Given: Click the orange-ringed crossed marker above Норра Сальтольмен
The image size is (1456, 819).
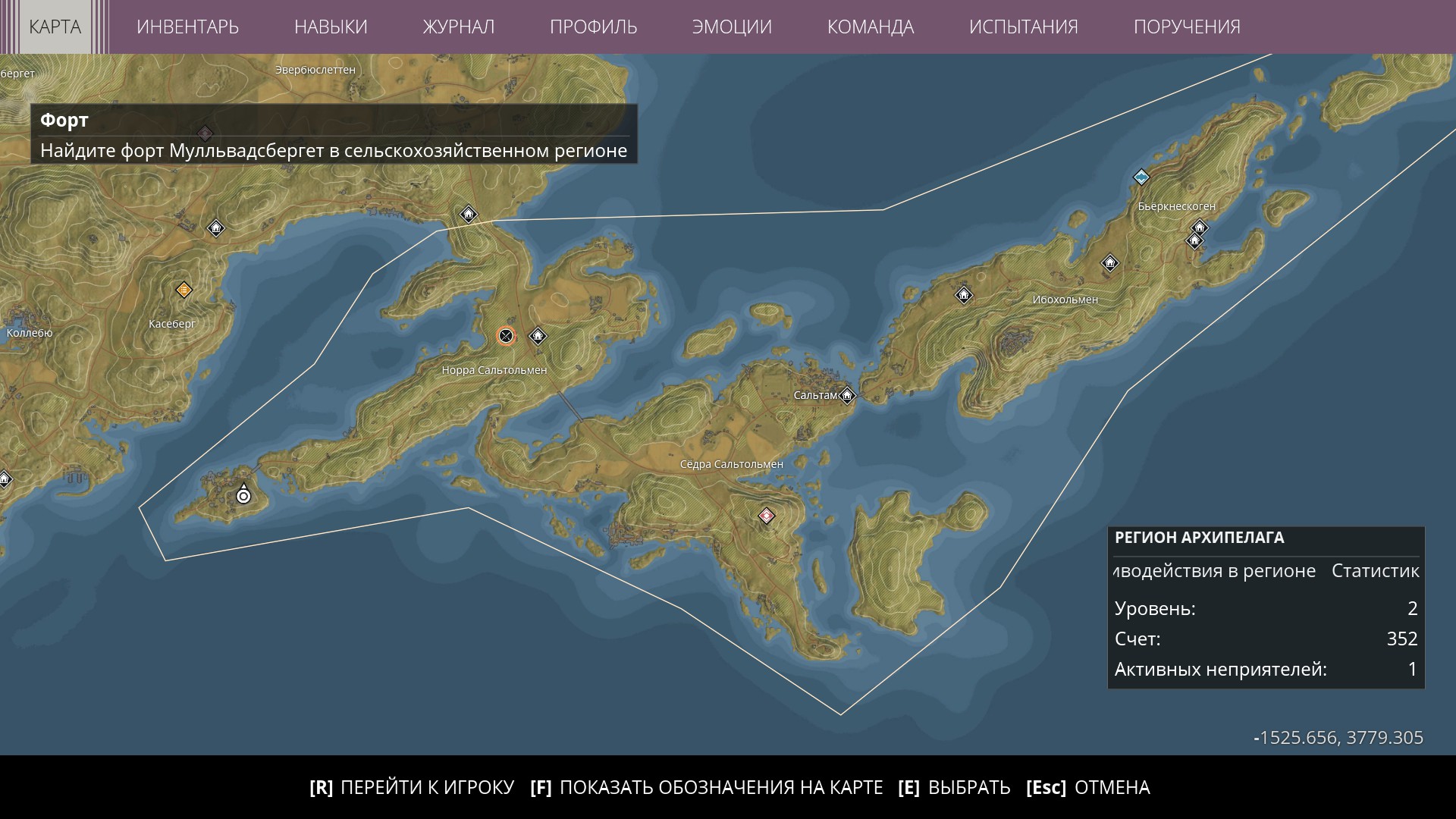Looking at the screenshot, I should pyautogui.click(x=506, y=336).
